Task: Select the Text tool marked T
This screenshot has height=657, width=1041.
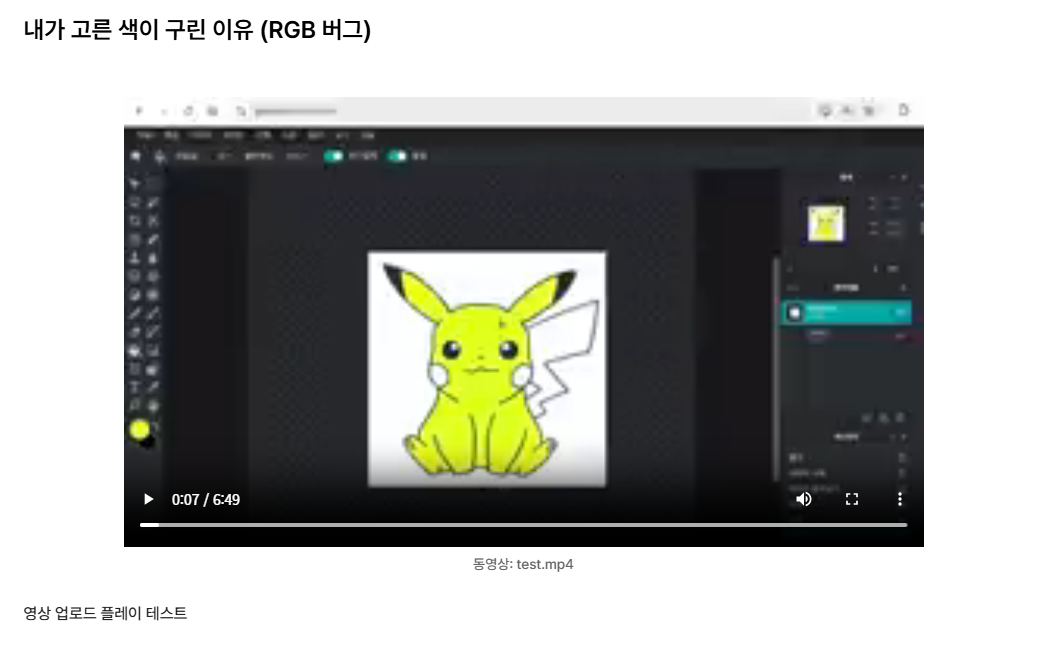Action: tap(135, 387)
